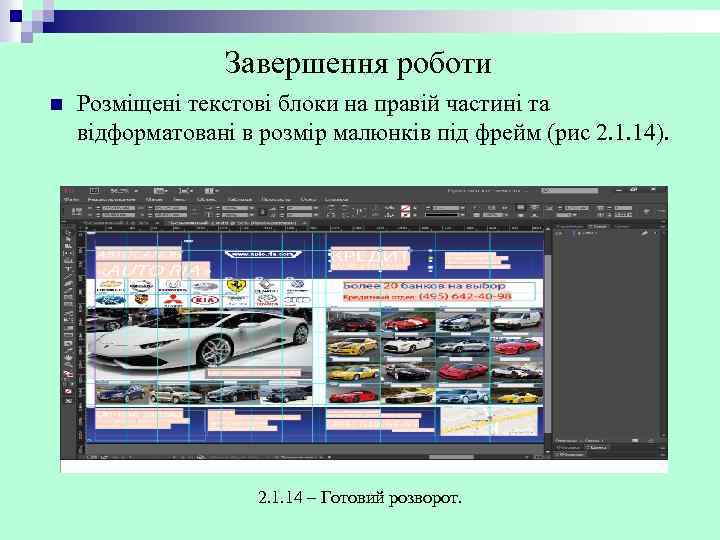Click the Y position input field

click(118, 214)
